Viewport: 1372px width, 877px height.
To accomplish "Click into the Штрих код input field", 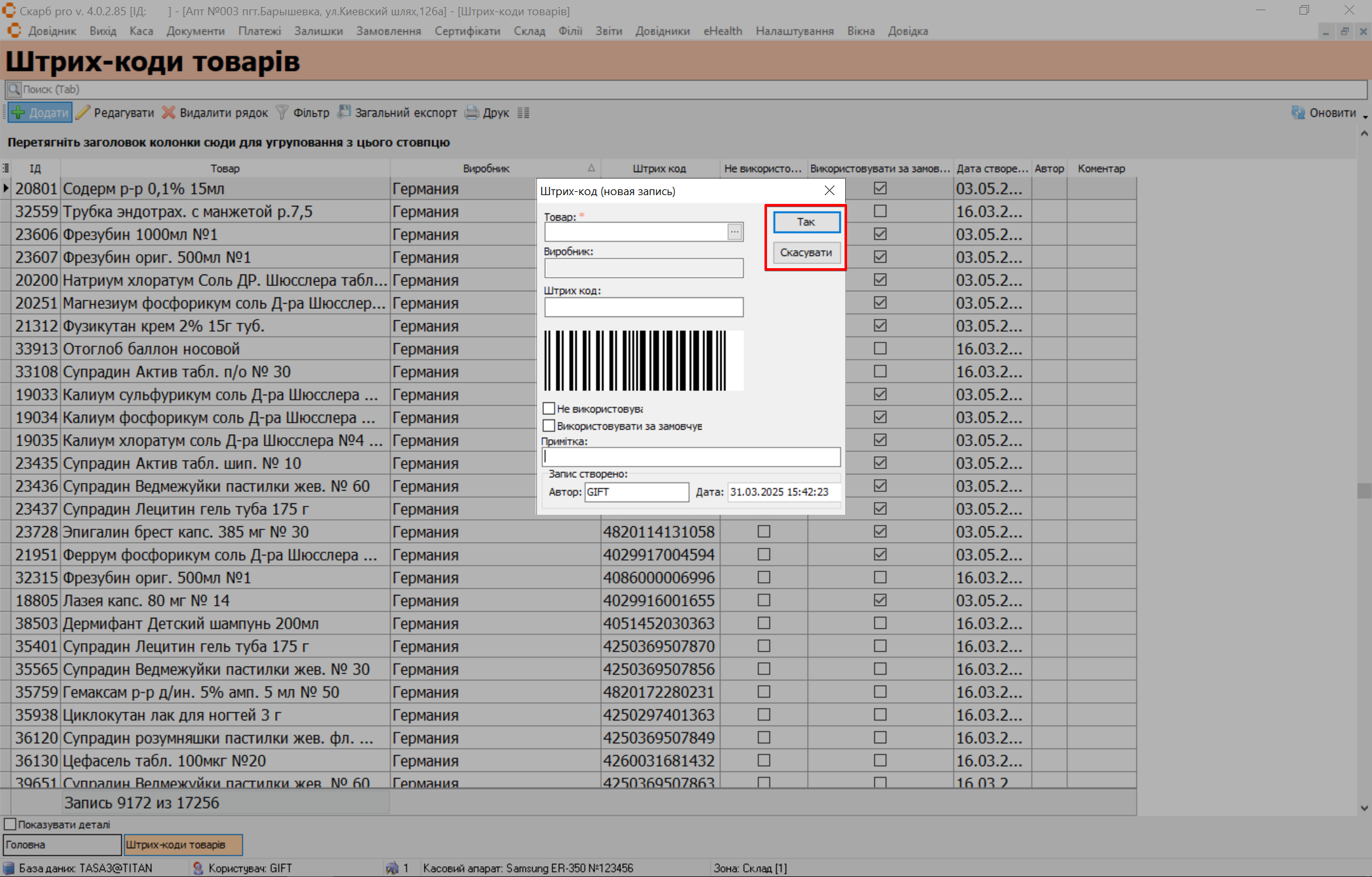I will tap(643, 308).
